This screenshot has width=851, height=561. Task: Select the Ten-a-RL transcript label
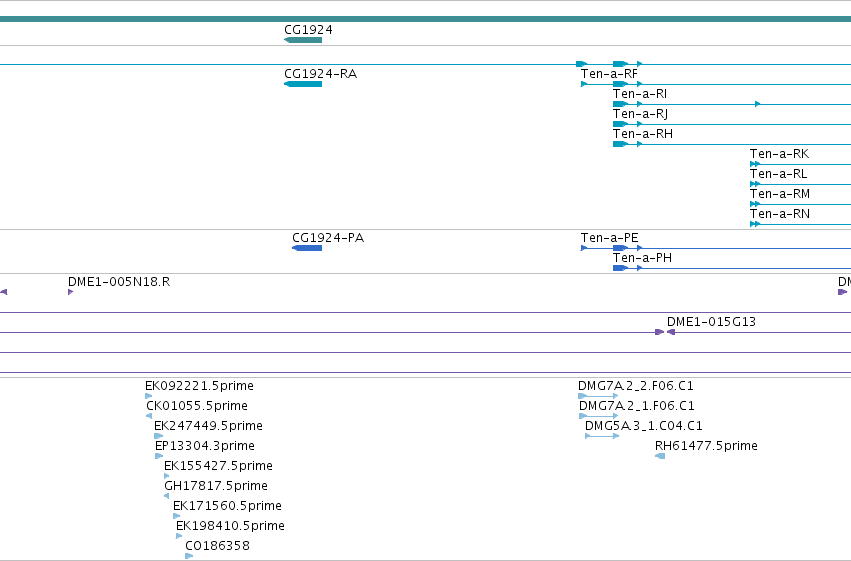point(778,174)
